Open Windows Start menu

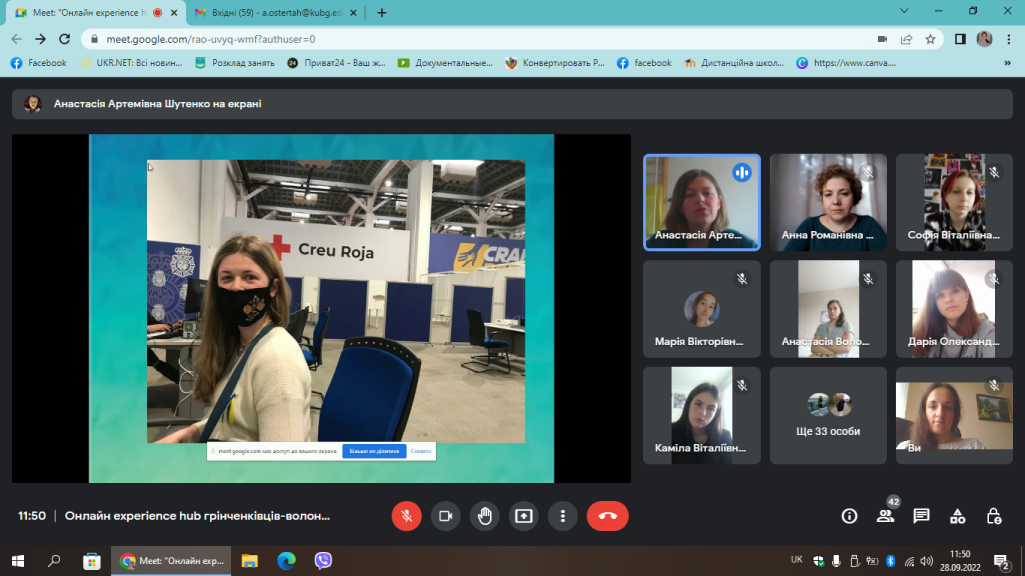tap(18, 561)
